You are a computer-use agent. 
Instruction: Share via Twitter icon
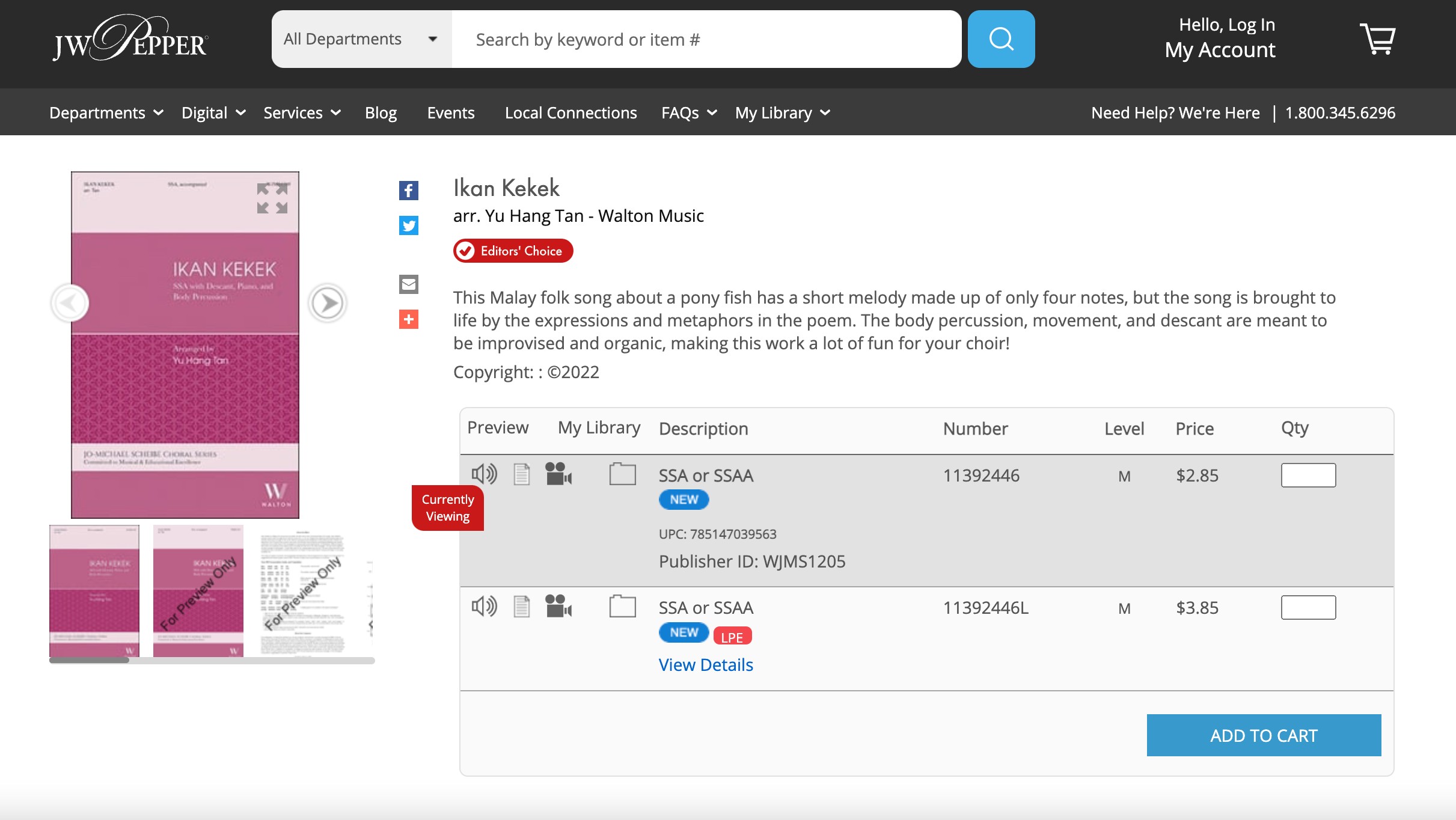[x=409, y=225]
